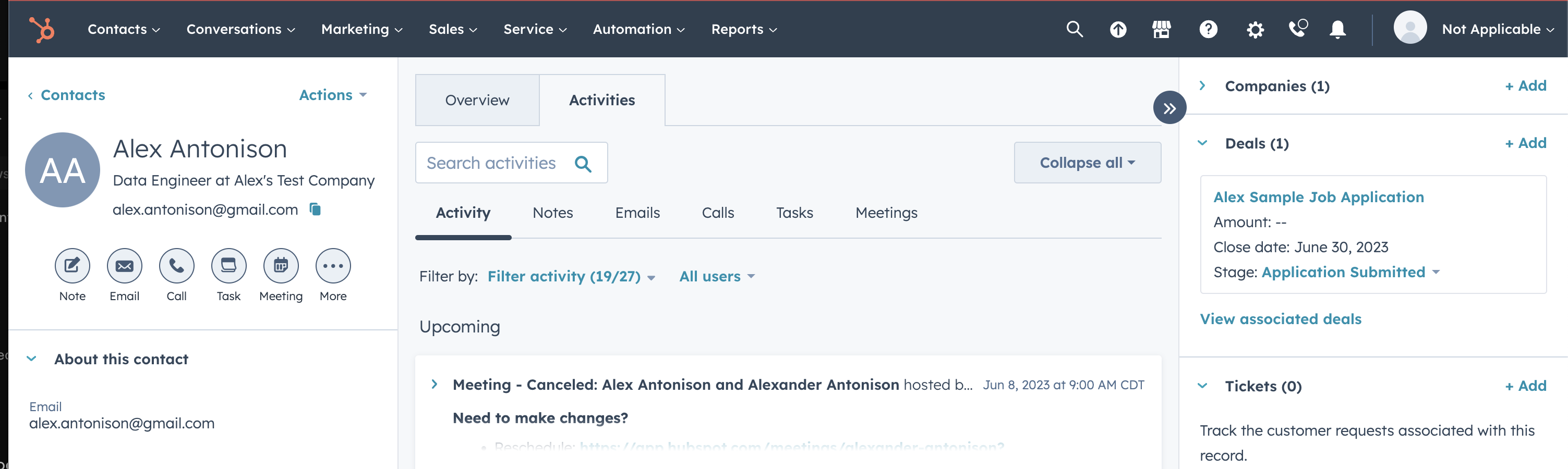Switch to the Overview tab
The width and height of the screenshot is (1568, 469).
point(477,101)
